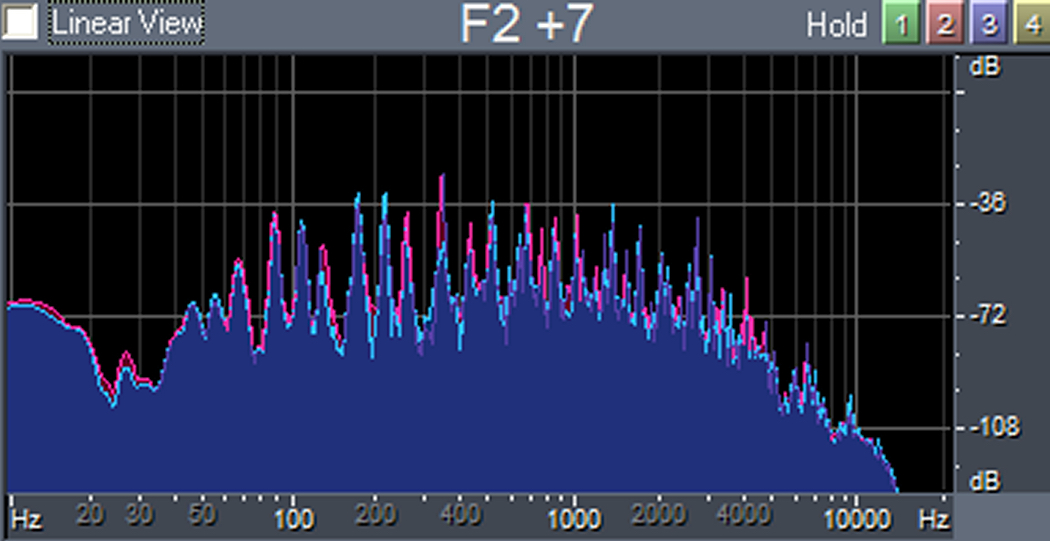The height and width of the screenshot is (541, 1050).
Task: Toggle red Hold slot 2
Action: point(944,24)
